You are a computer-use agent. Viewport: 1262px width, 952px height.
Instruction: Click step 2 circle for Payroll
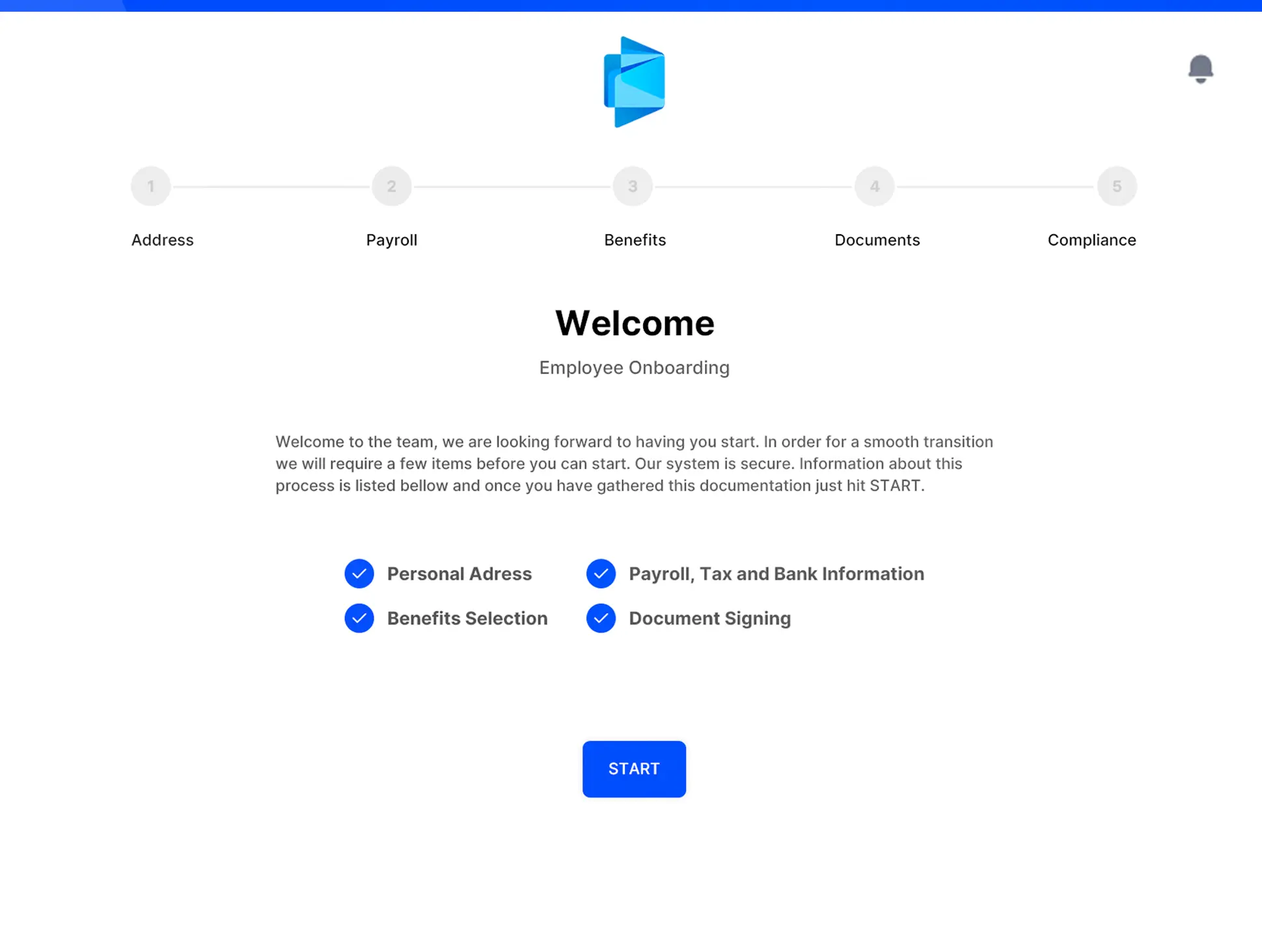click(391, 186)
